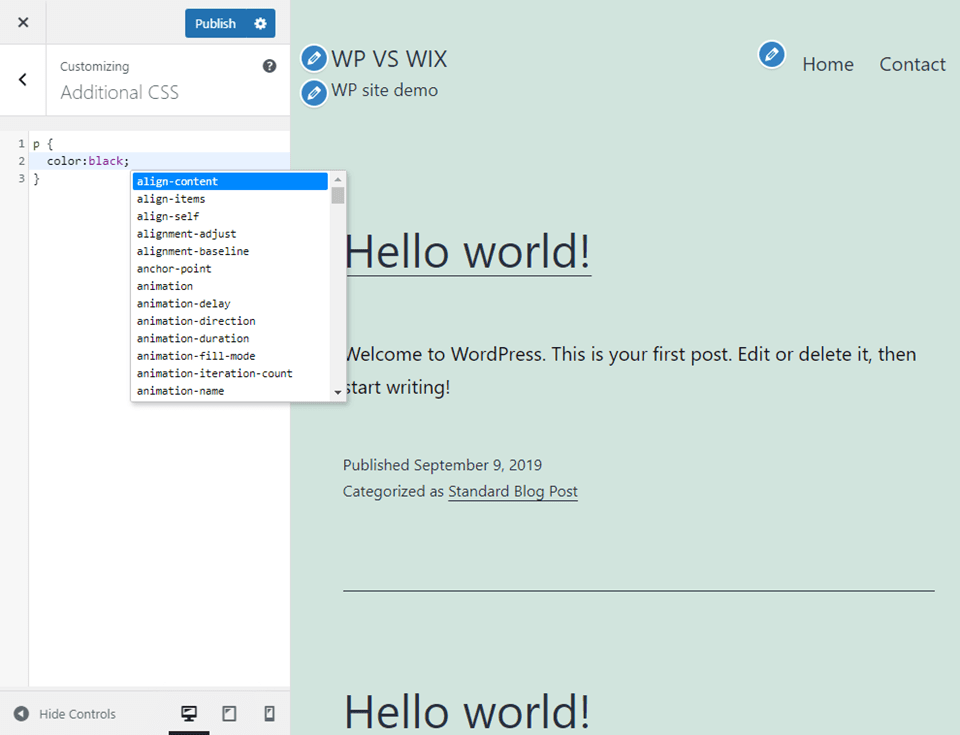Select animation-direction suggestion
The image size is (960, 735).
pyautogui.click(x=230, y=321)
